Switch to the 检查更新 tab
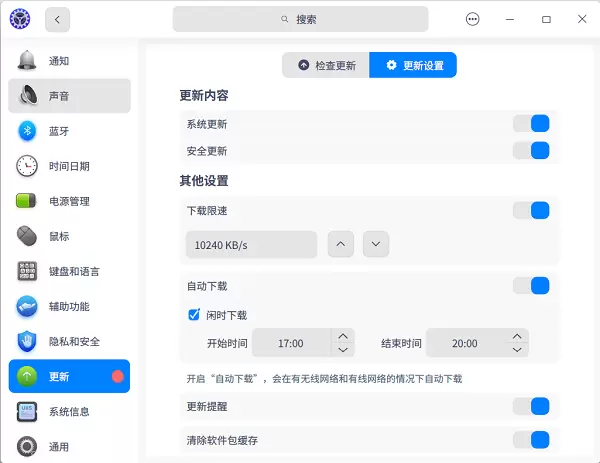The height and width of the screenshot is (463, 600). pos(326,65)
